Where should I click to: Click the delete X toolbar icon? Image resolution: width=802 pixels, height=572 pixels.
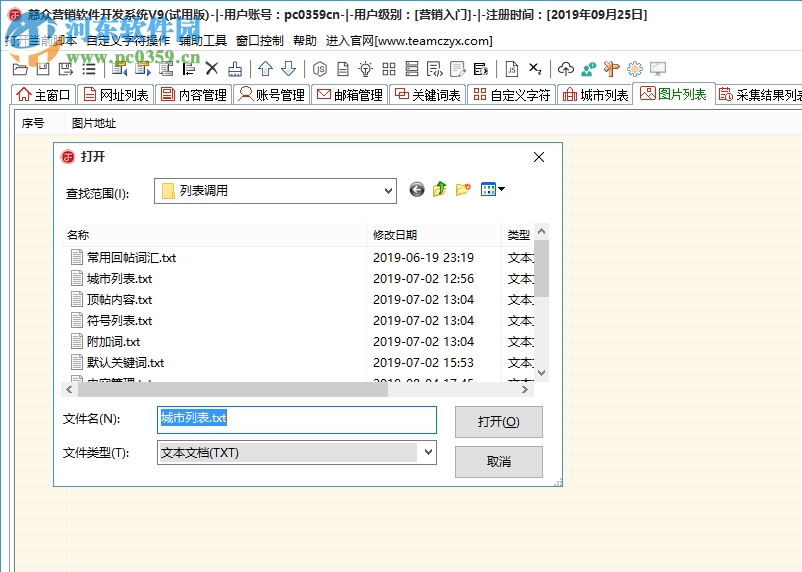pyautogui.click(x=212, y=69)
